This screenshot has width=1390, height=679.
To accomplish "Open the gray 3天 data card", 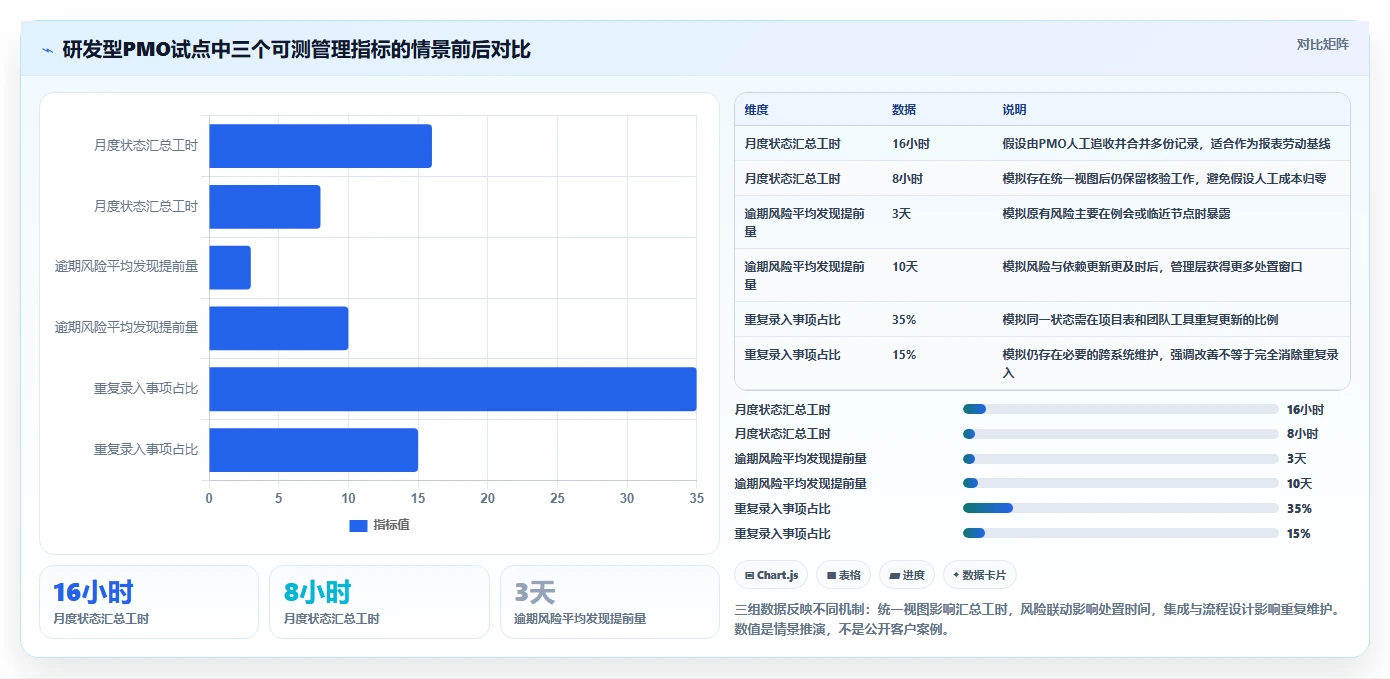I will click(x=610, y=602).
